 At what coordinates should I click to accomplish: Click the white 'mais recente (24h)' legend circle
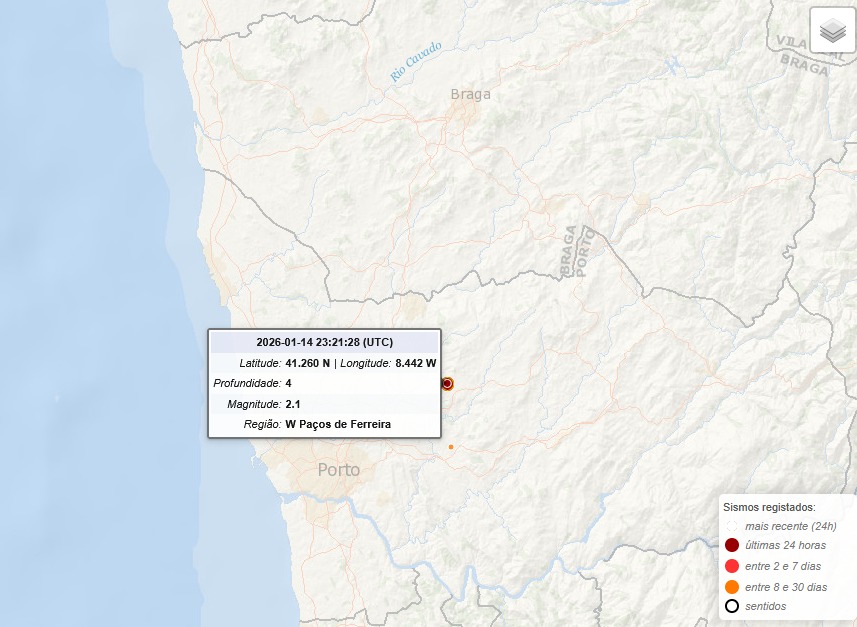pyautogui.click(x=732, y=526)
